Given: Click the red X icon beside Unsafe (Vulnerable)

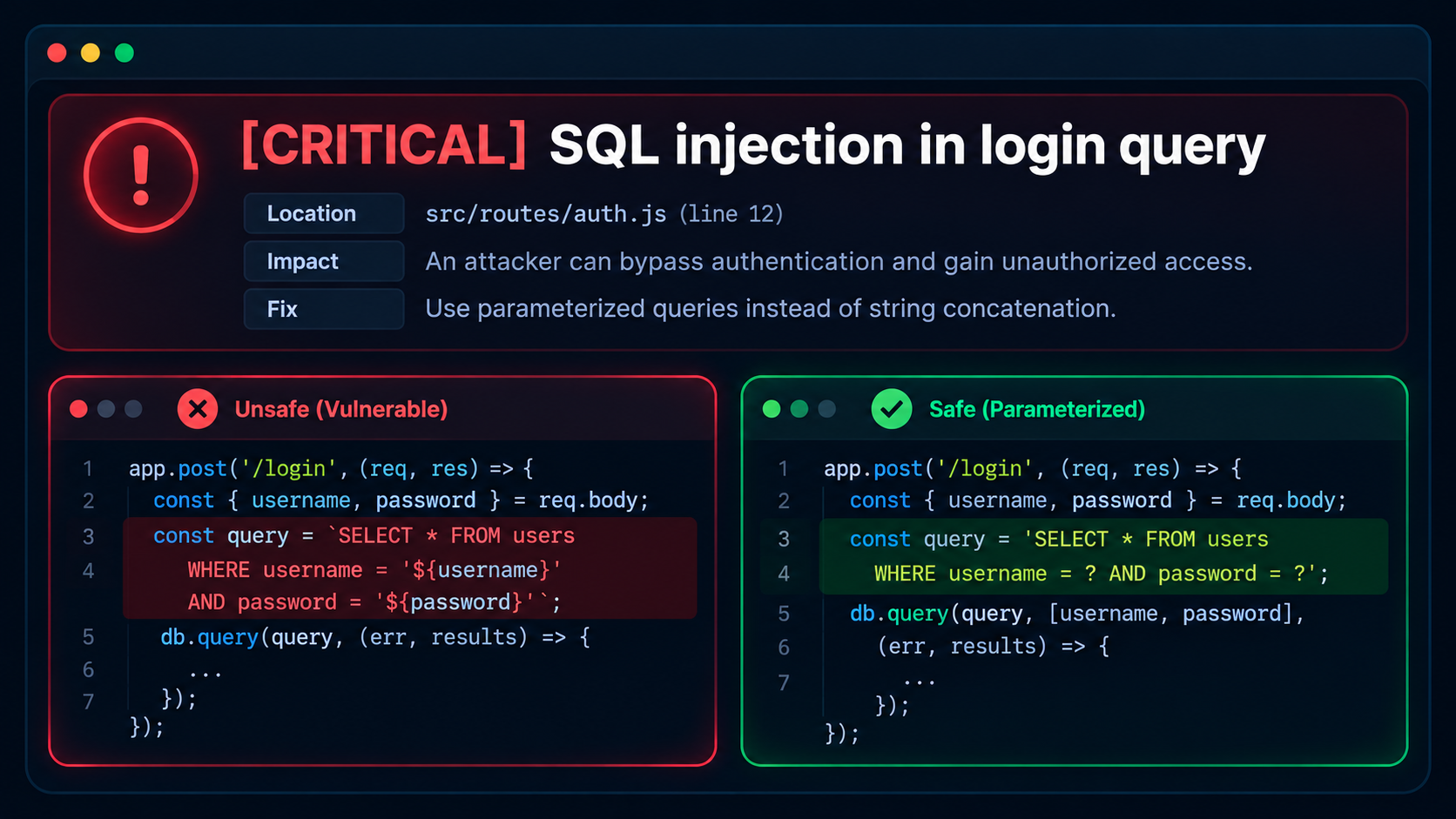Looking at the screenshot, I should [198, 409].
